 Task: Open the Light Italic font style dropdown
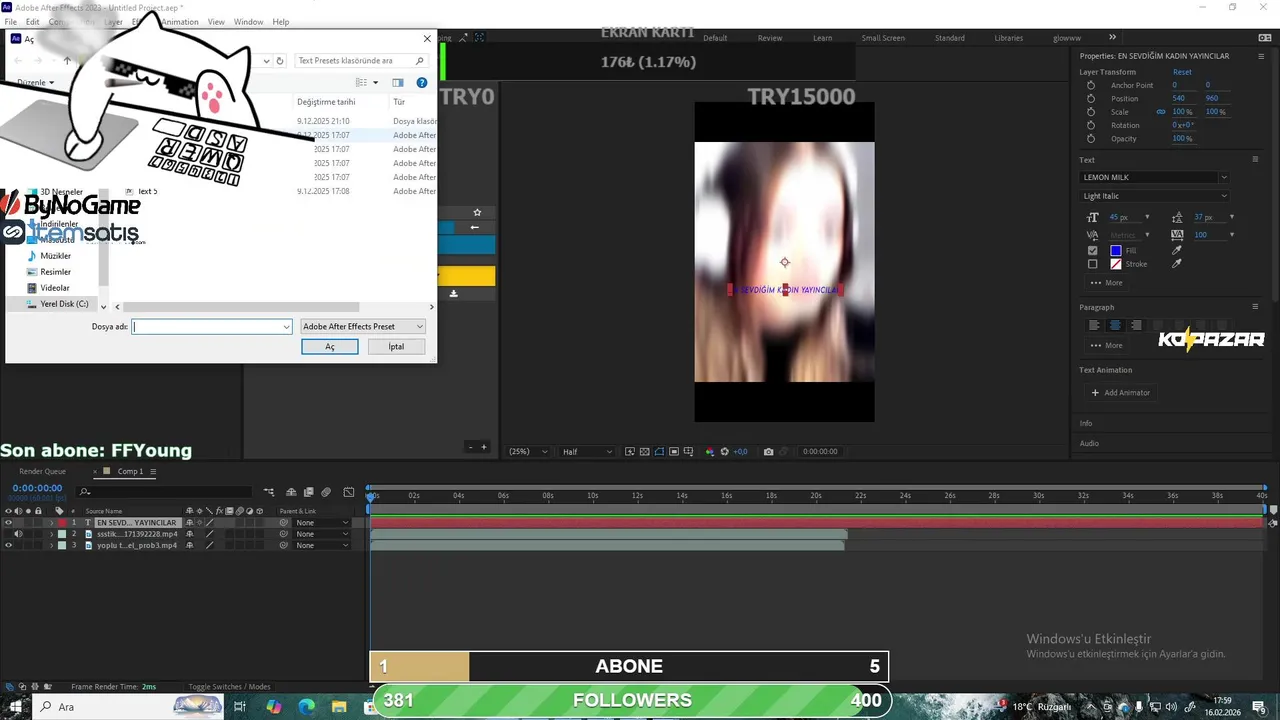click(x=1154, y=196)
